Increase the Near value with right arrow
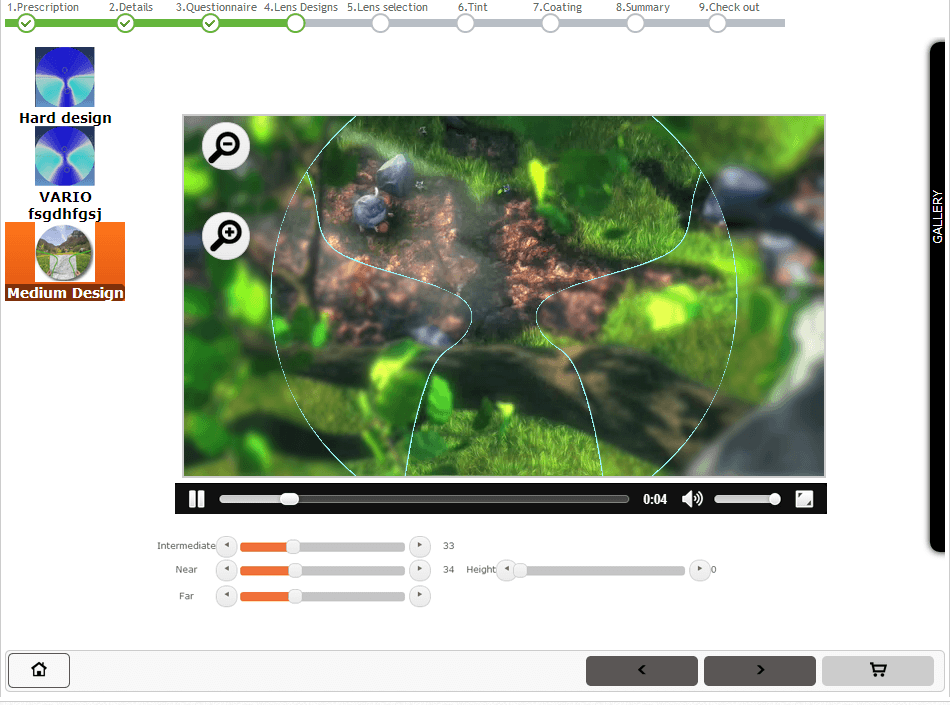Viewport: 950px width, 705px height. (x=420, y=570)
